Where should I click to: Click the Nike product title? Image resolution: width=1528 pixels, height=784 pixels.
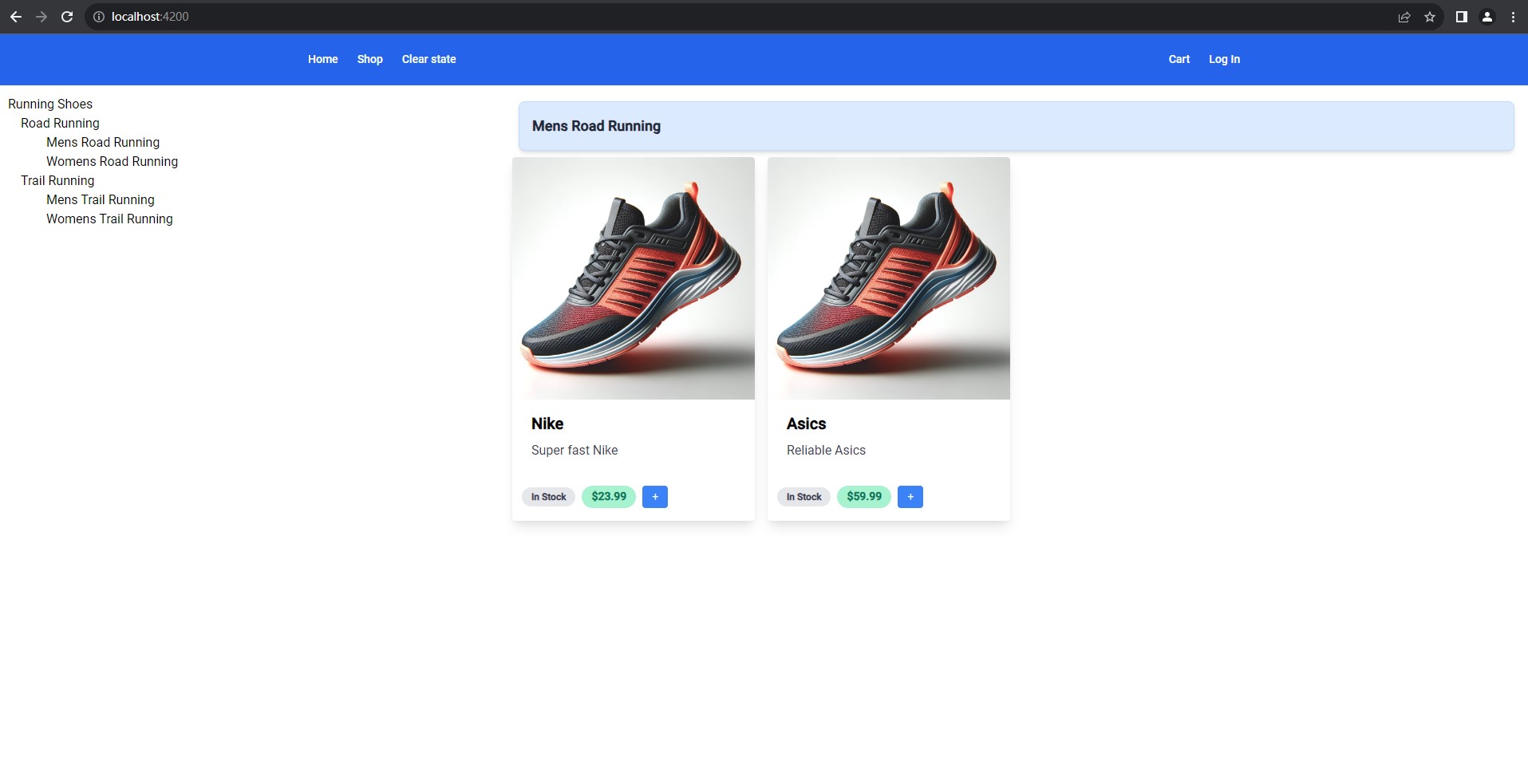(547, 424)
